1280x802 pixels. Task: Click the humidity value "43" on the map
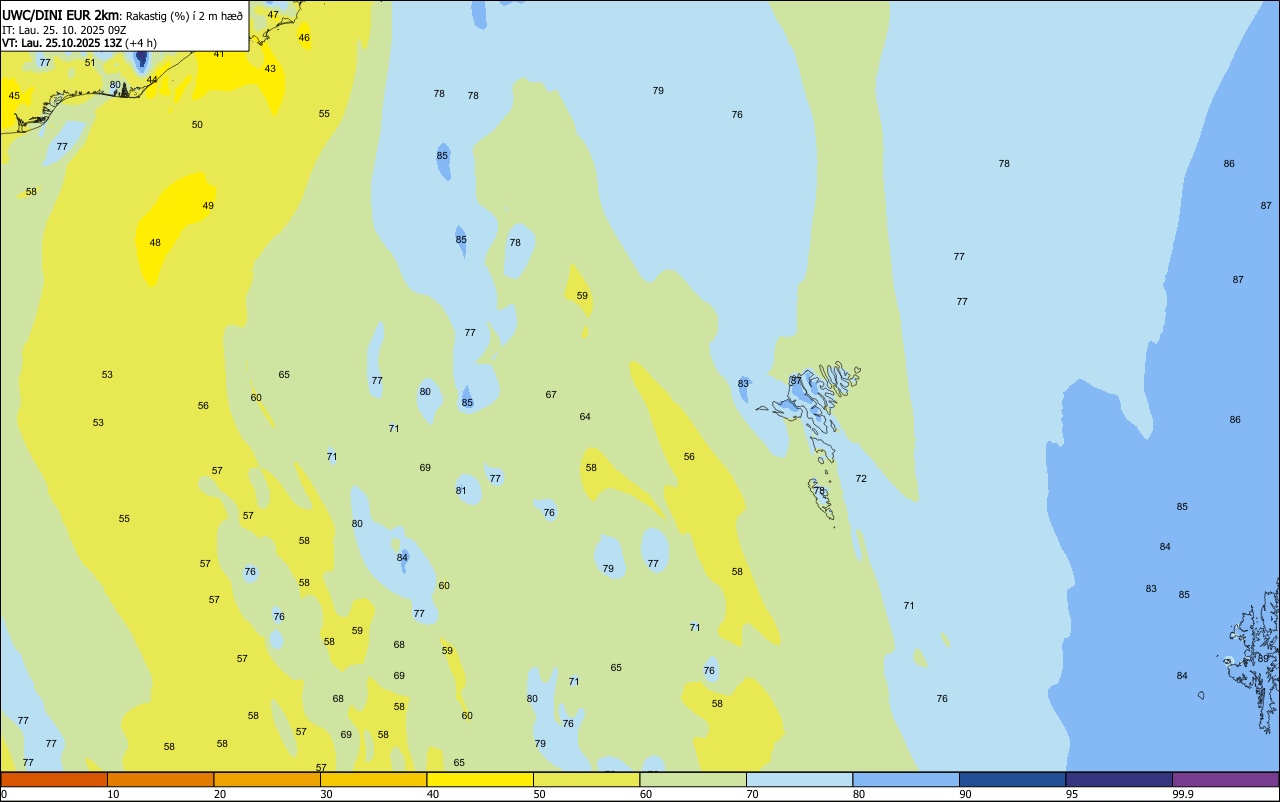point(270,69)
